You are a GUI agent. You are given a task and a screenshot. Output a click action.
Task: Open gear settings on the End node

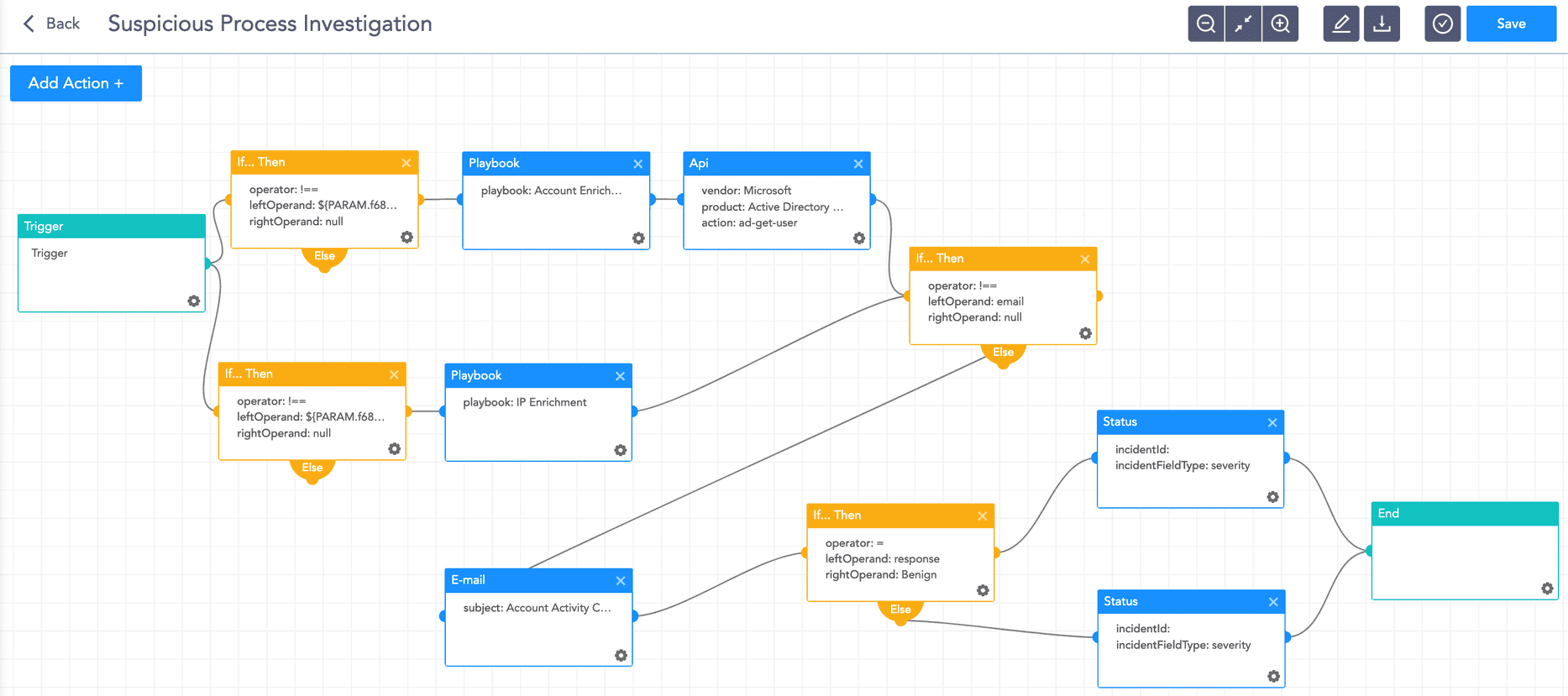1547,589
